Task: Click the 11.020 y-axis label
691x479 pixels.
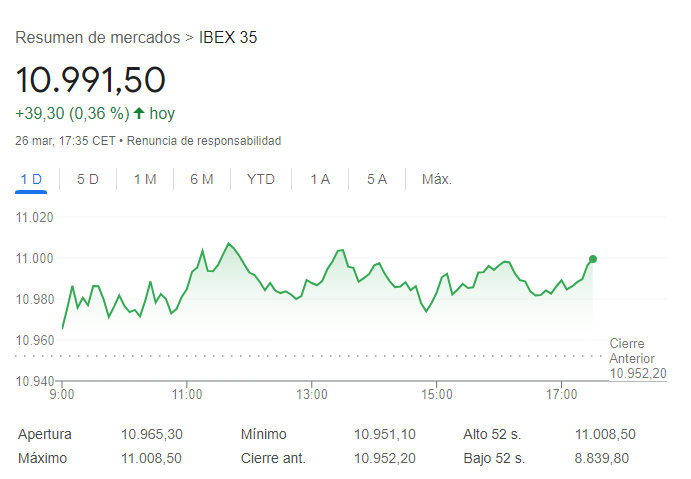Action: pos(34,217)
